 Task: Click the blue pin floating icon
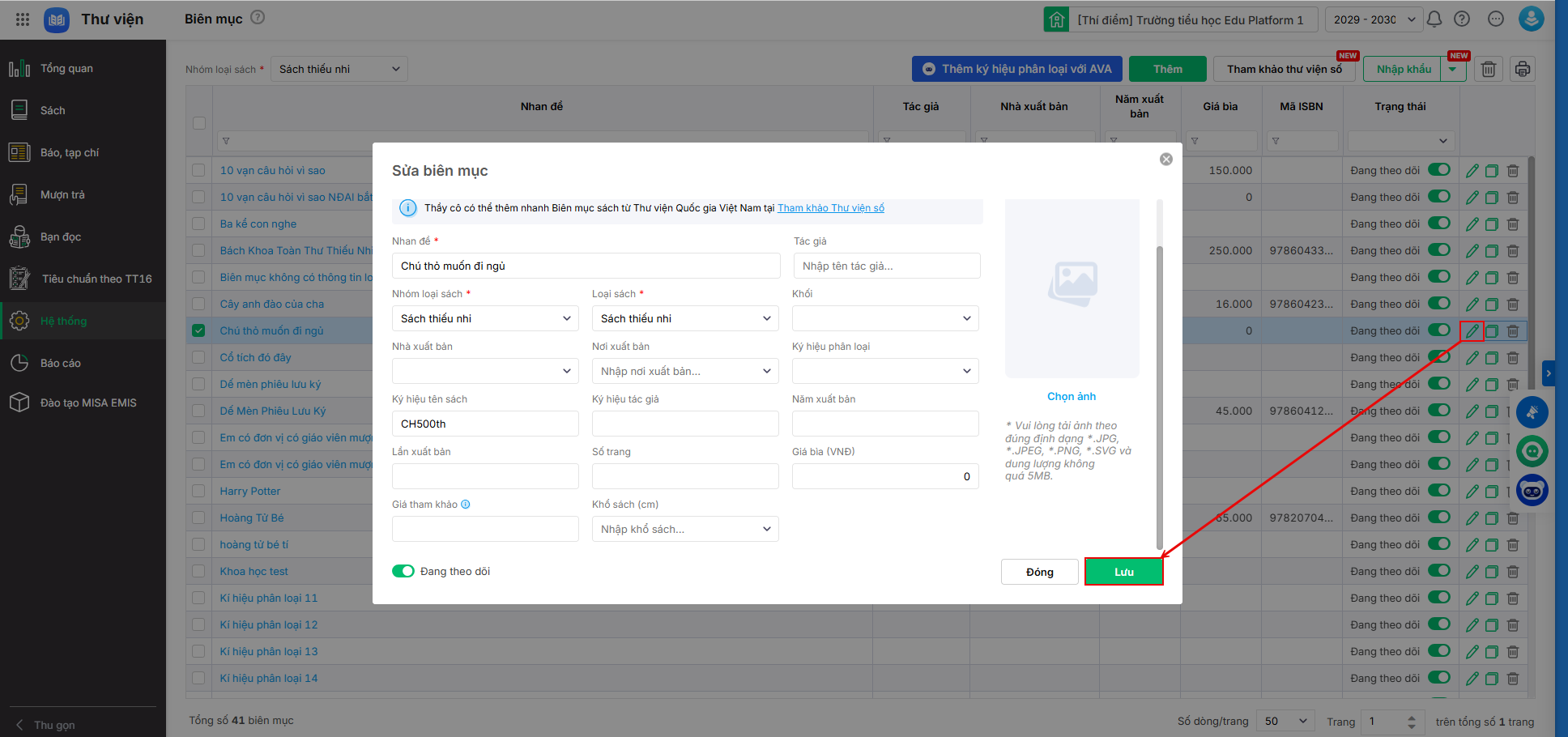click(1532, 412)
